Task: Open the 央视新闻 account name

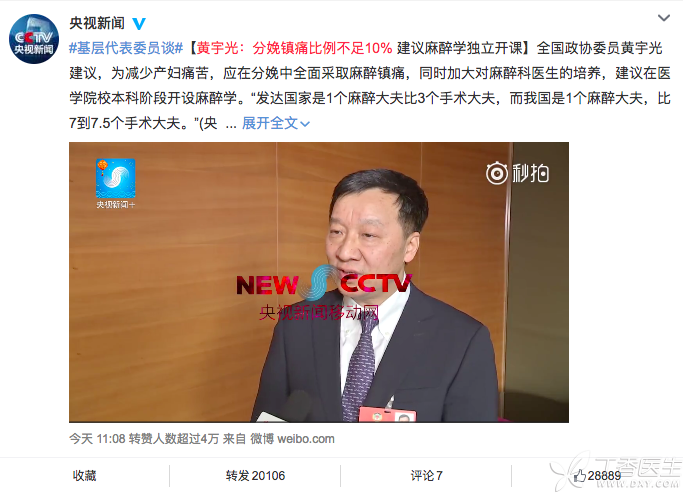Action: coord(97,23)
